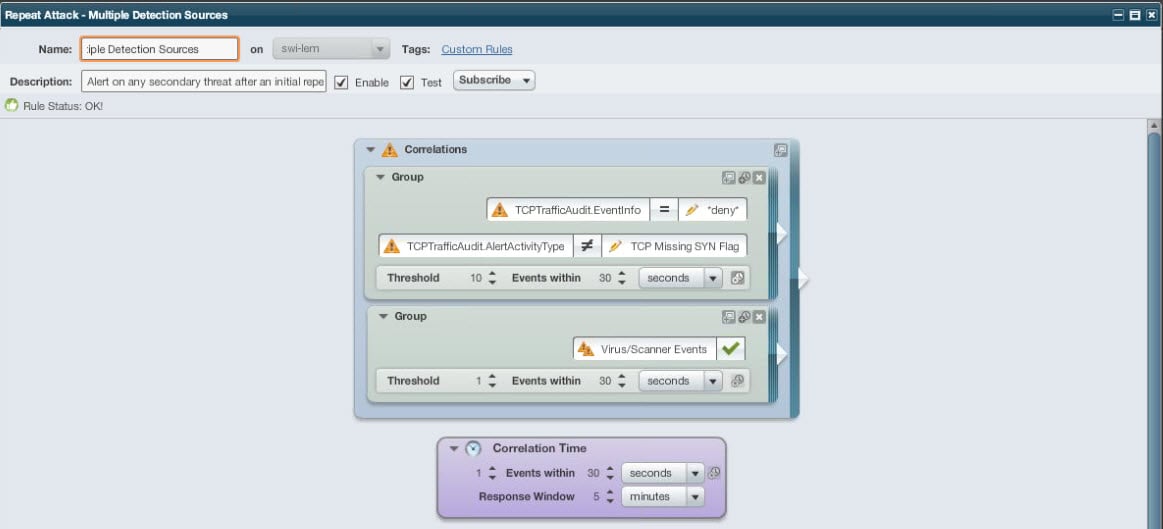This screenshot has width=1163, height=529.
Task: Maximize the Repeat Attack rule window
Action: point(1135,15)
